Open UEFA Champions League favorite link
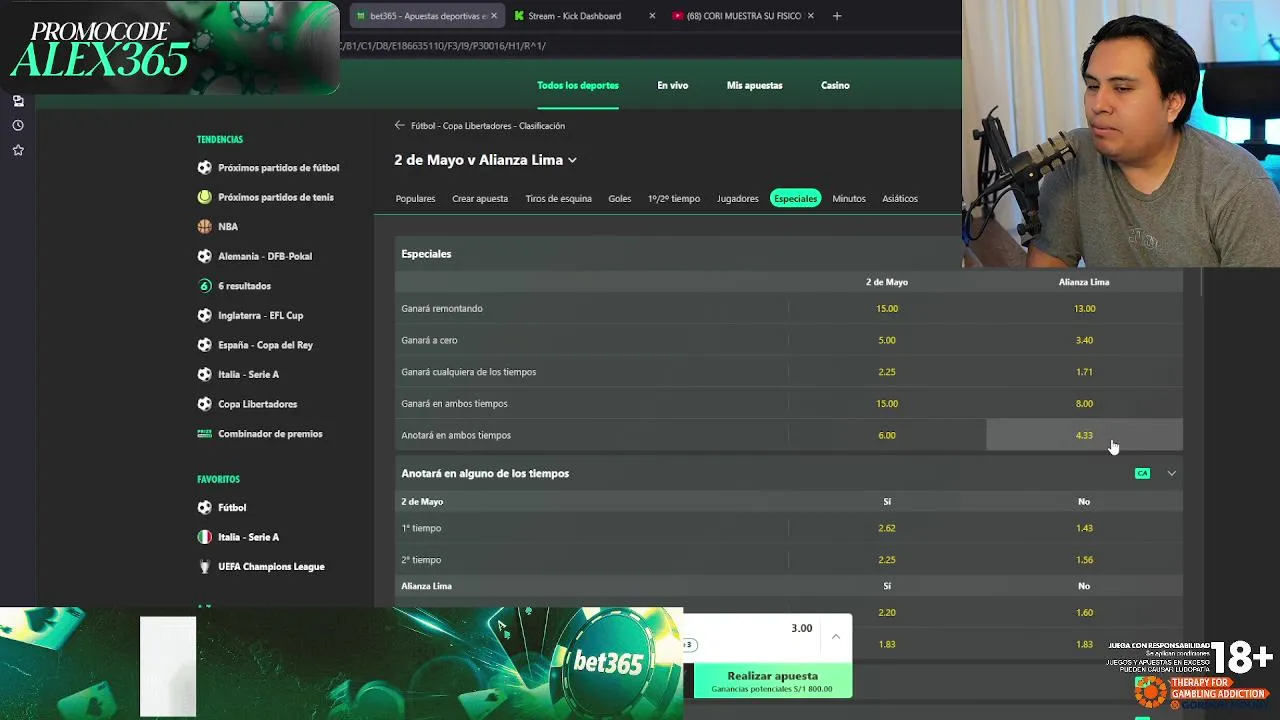The image size is (1280, 720). 271,567
